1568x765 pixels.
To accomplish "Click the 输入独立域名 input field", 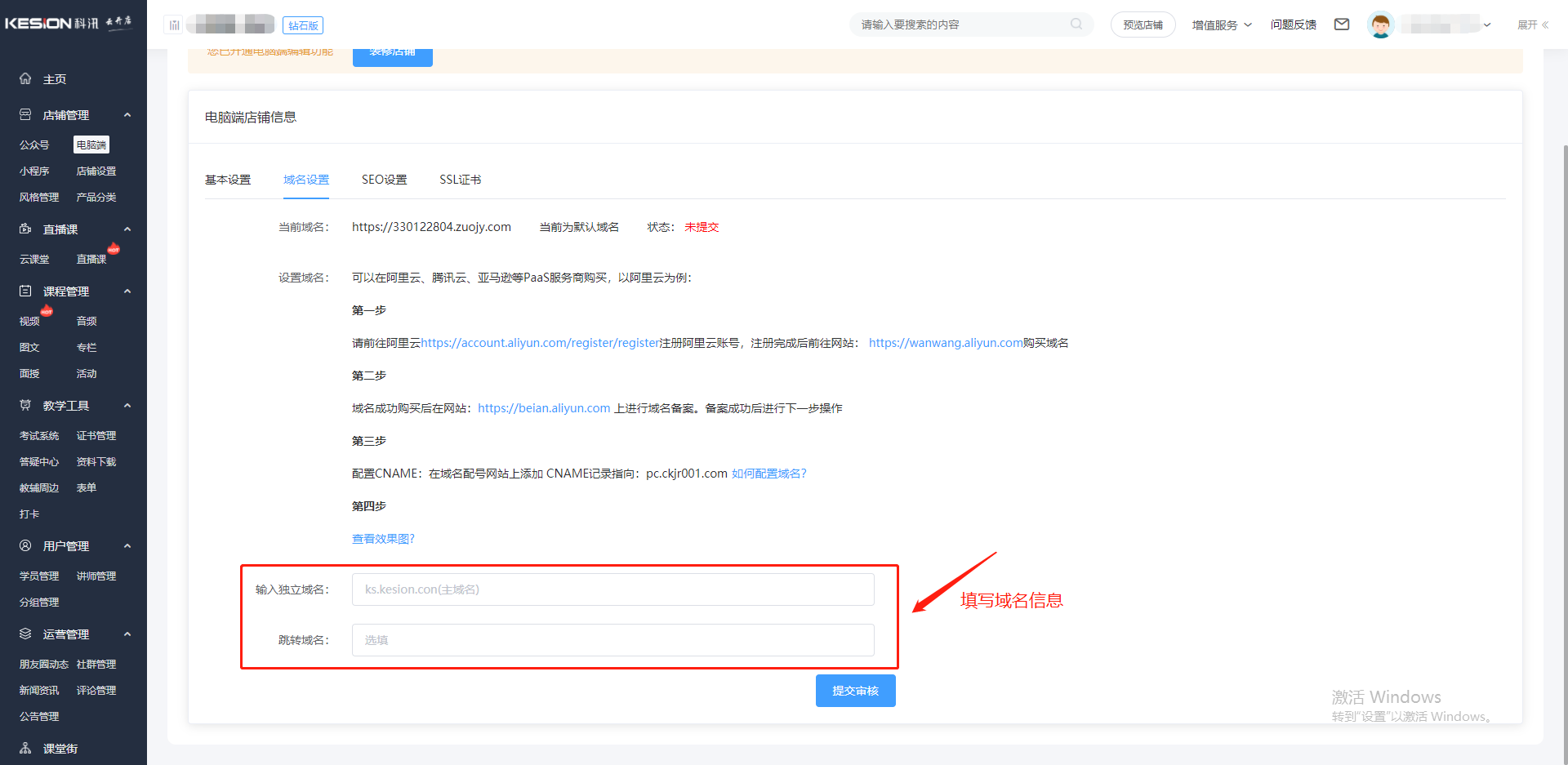I will click(612, 589).
